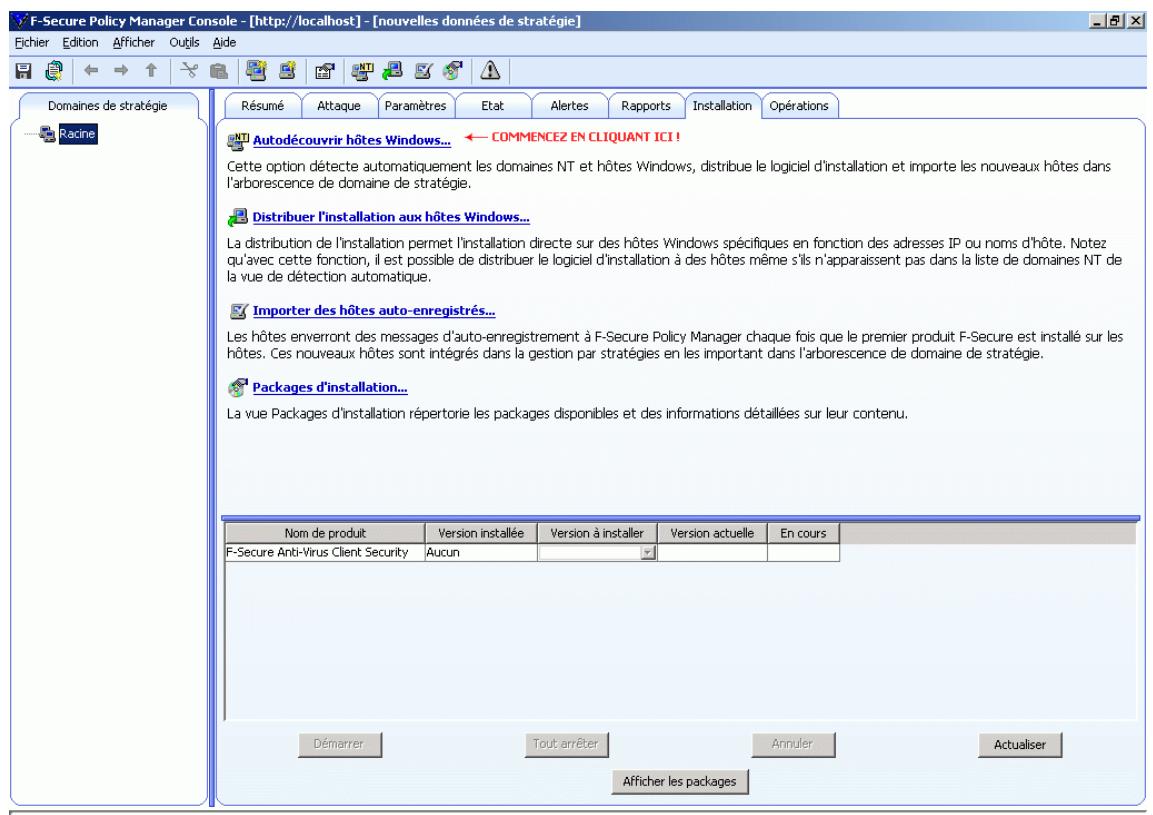
Task: Select the Domaines de stratégie tab
Action: 108,106
